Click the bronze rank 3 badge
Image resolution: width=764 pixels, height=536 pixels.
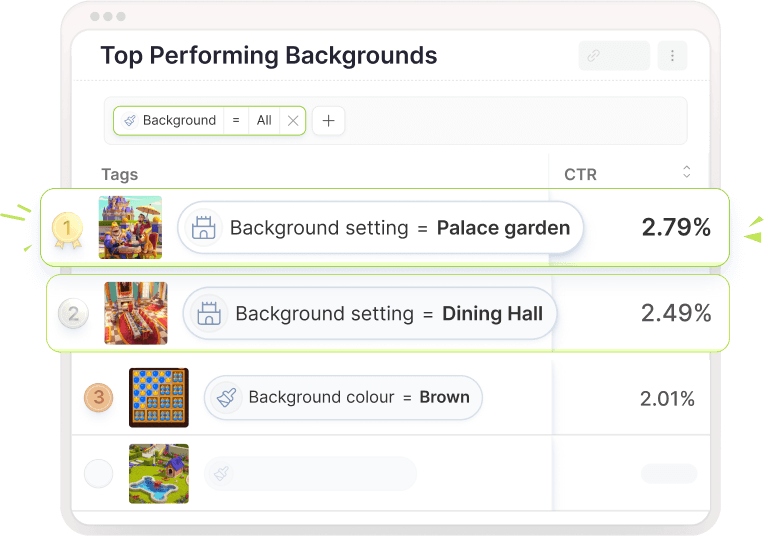(x=99, y=397)
